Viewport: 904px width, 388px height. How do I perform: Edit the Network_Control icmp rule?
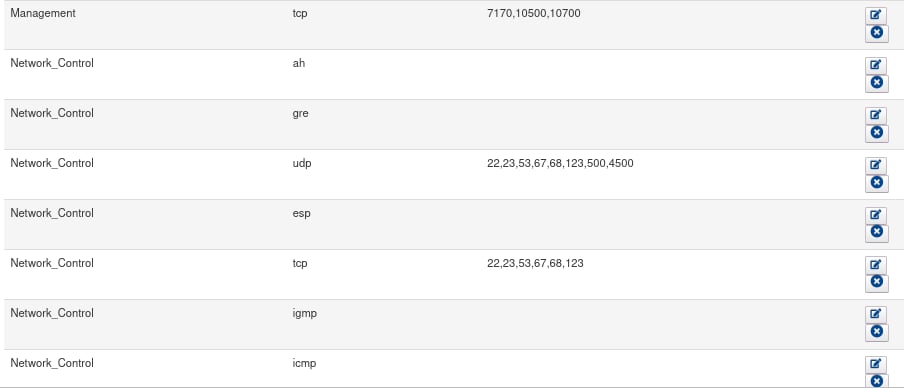pos(876,365)
